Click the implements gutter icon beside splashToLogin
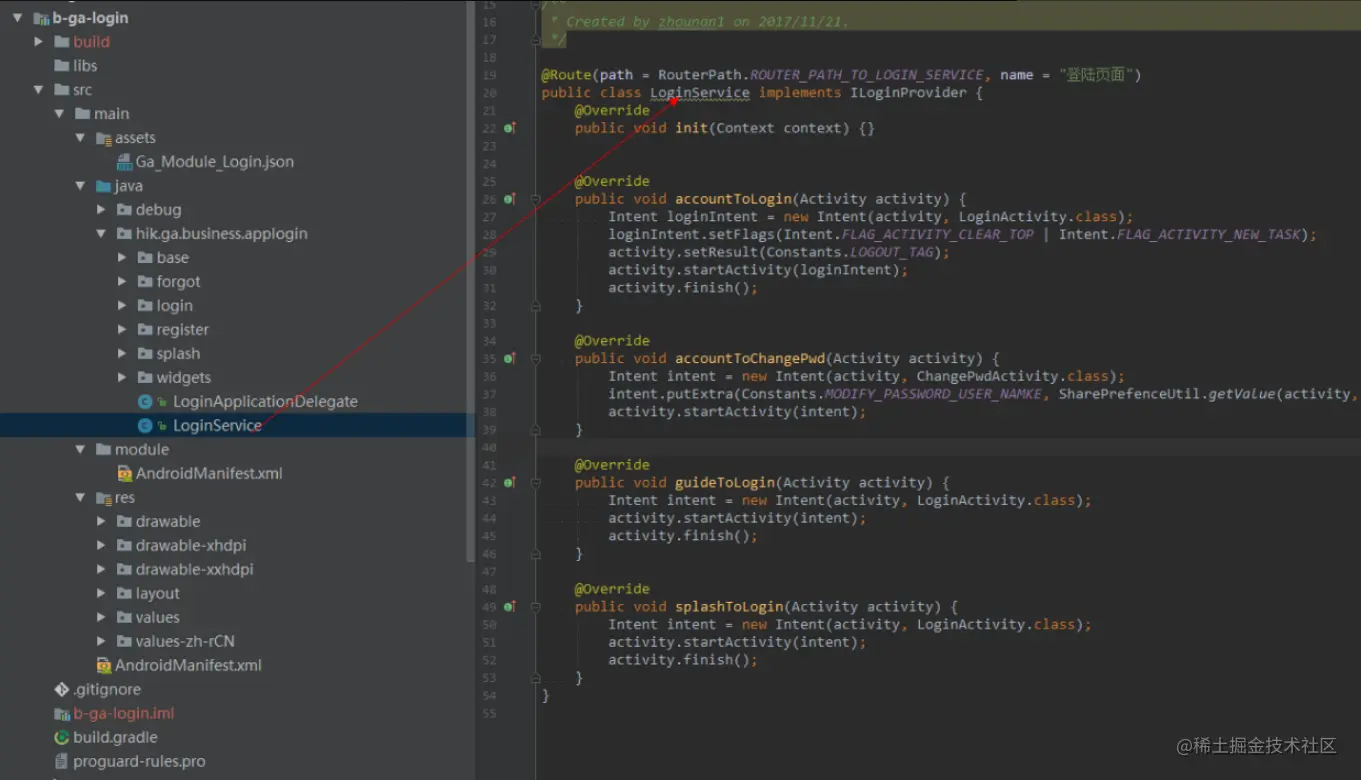Screen dimensions: 1361x780 [510, 606]
